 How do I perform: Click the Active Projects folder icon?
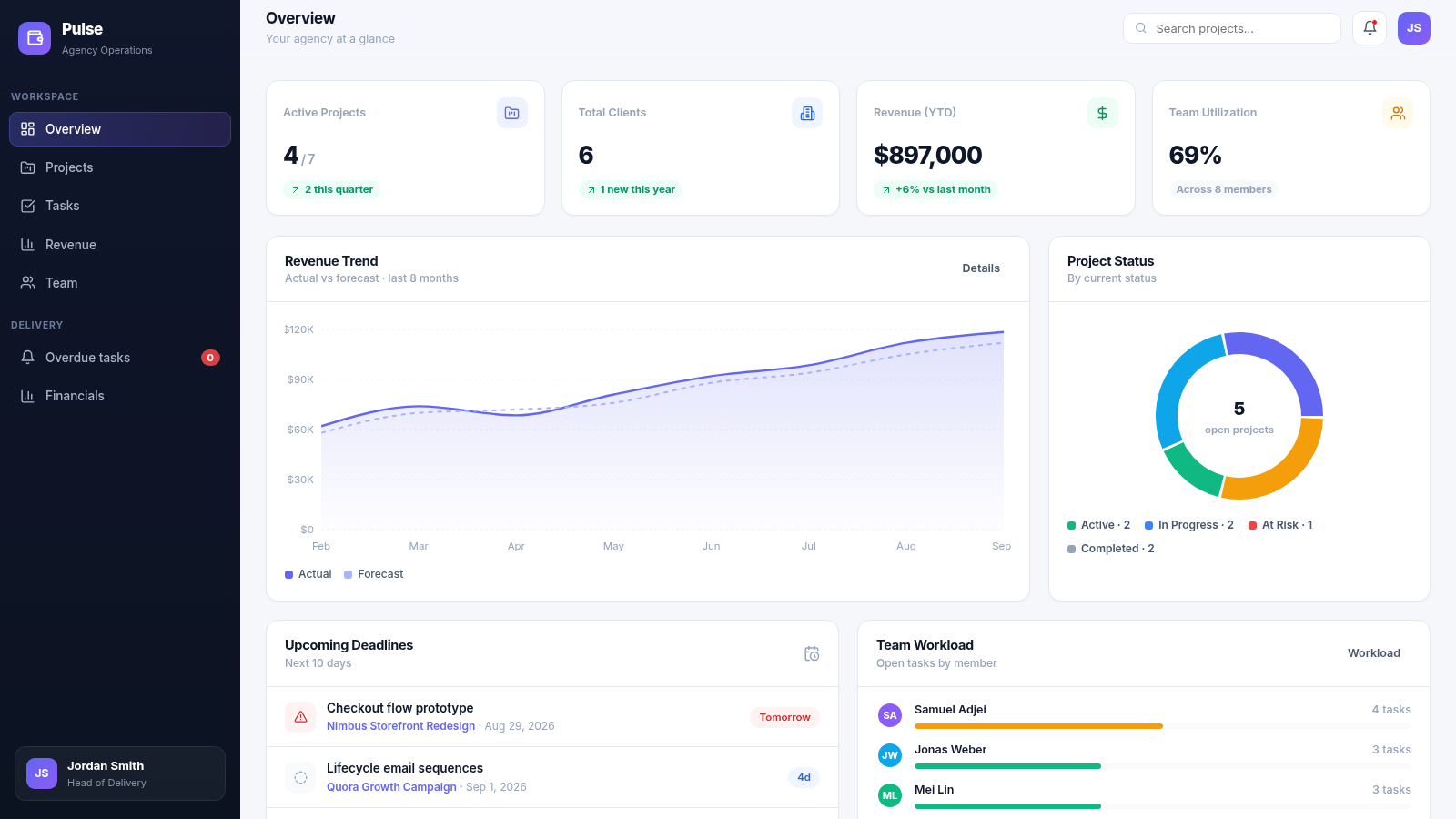(512, 113)
